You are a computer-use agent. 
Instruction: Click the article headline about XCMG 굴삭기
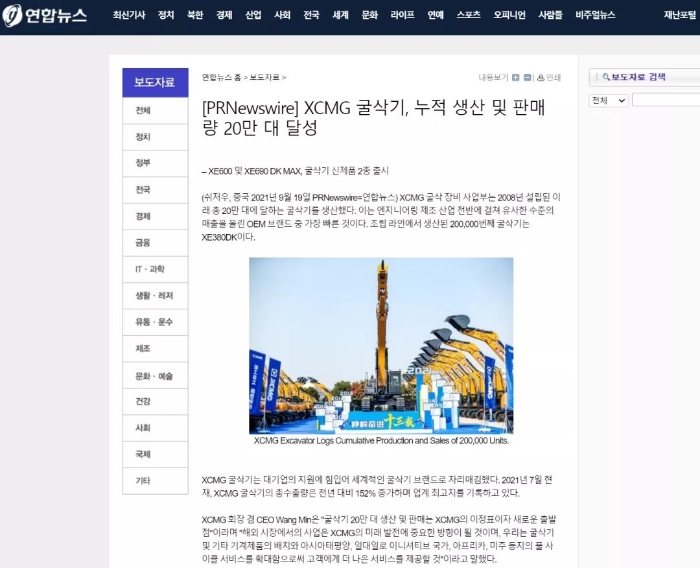tap(373, 118)
